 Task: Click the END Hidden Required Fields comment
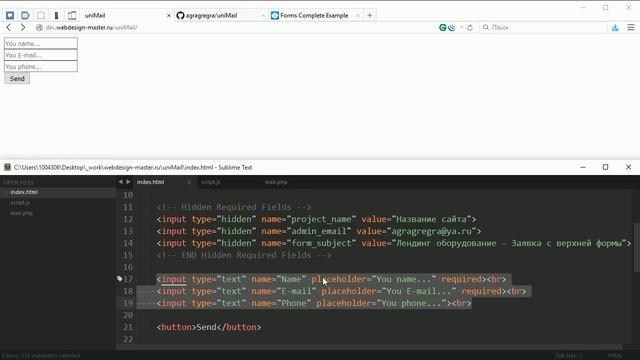[244, 255]
